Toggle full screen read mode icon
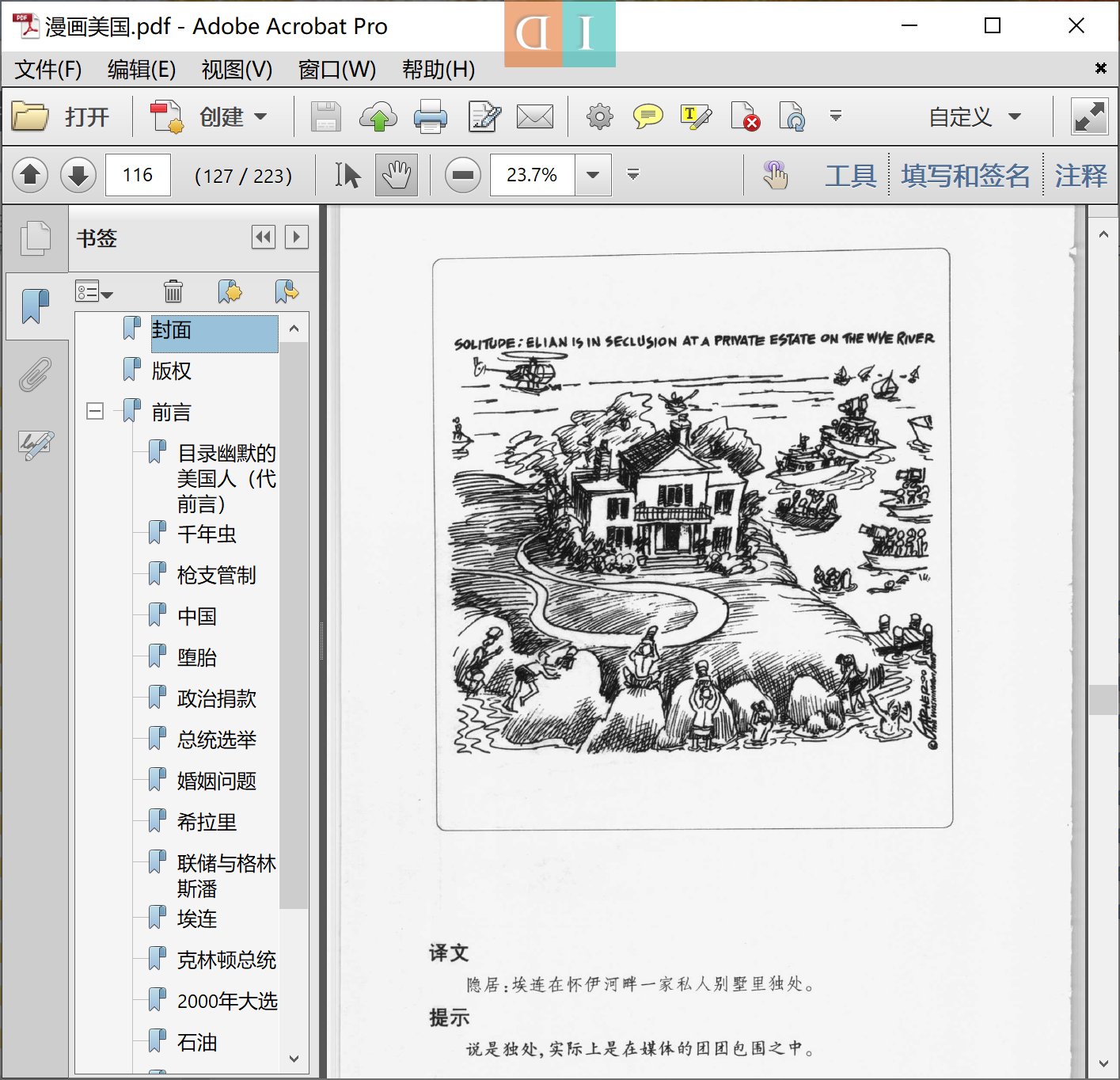 click(x=1090, y=117)
